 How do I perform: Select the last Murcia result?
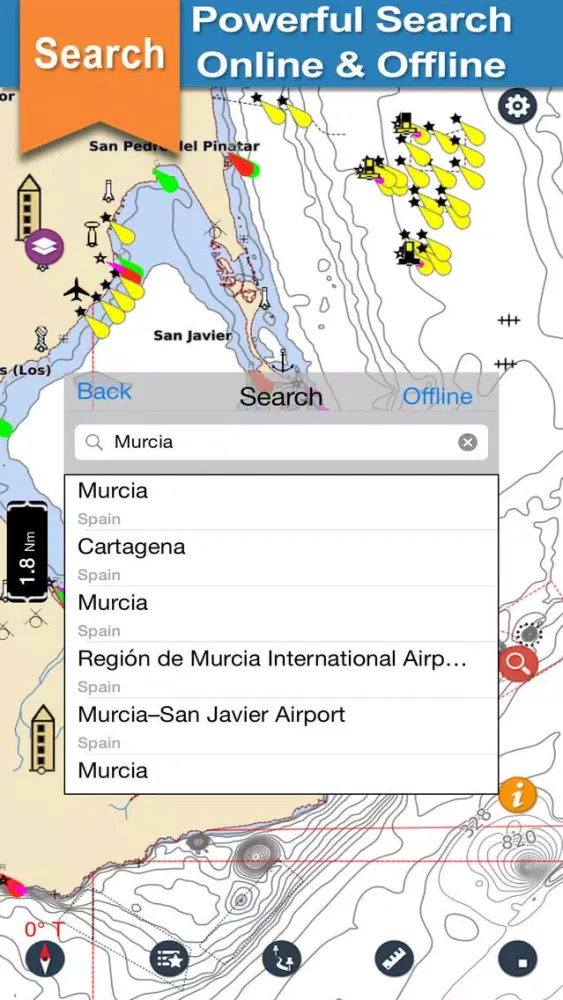tap(281, 774)
